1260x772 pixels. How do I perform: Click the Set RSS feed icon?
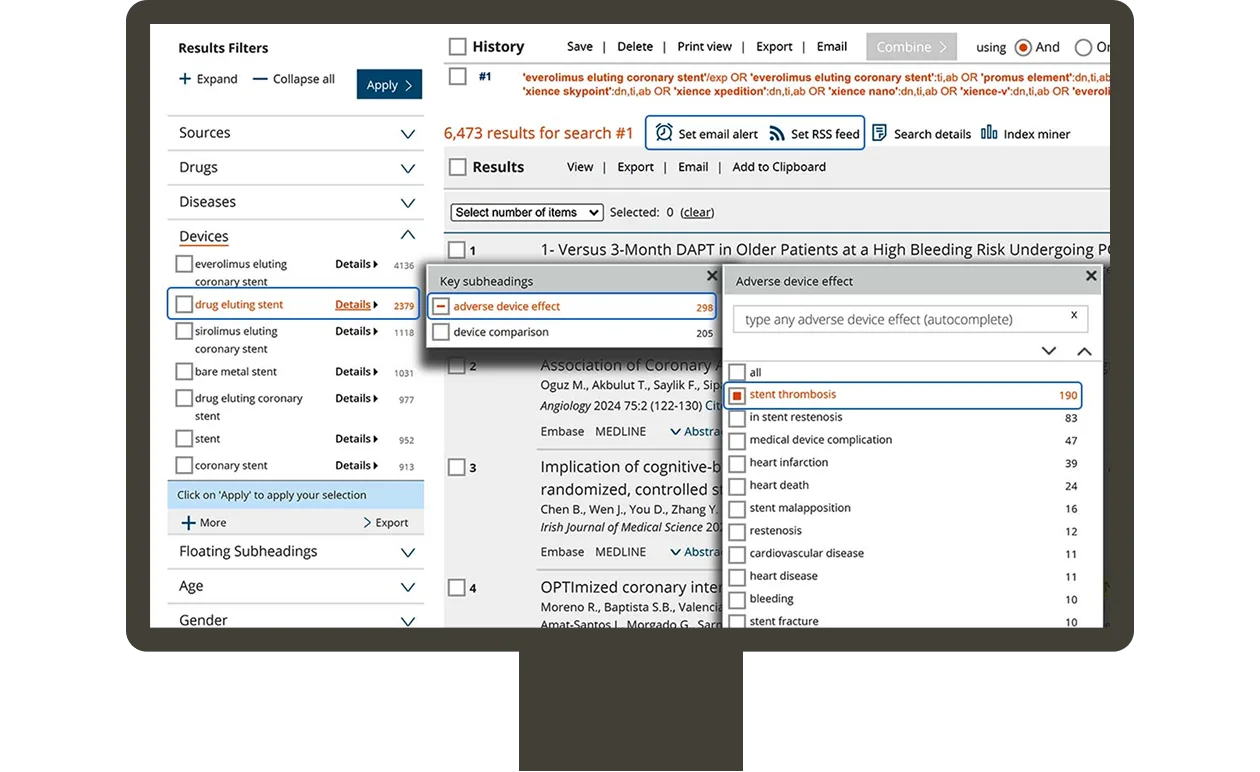tap(777, 134)
